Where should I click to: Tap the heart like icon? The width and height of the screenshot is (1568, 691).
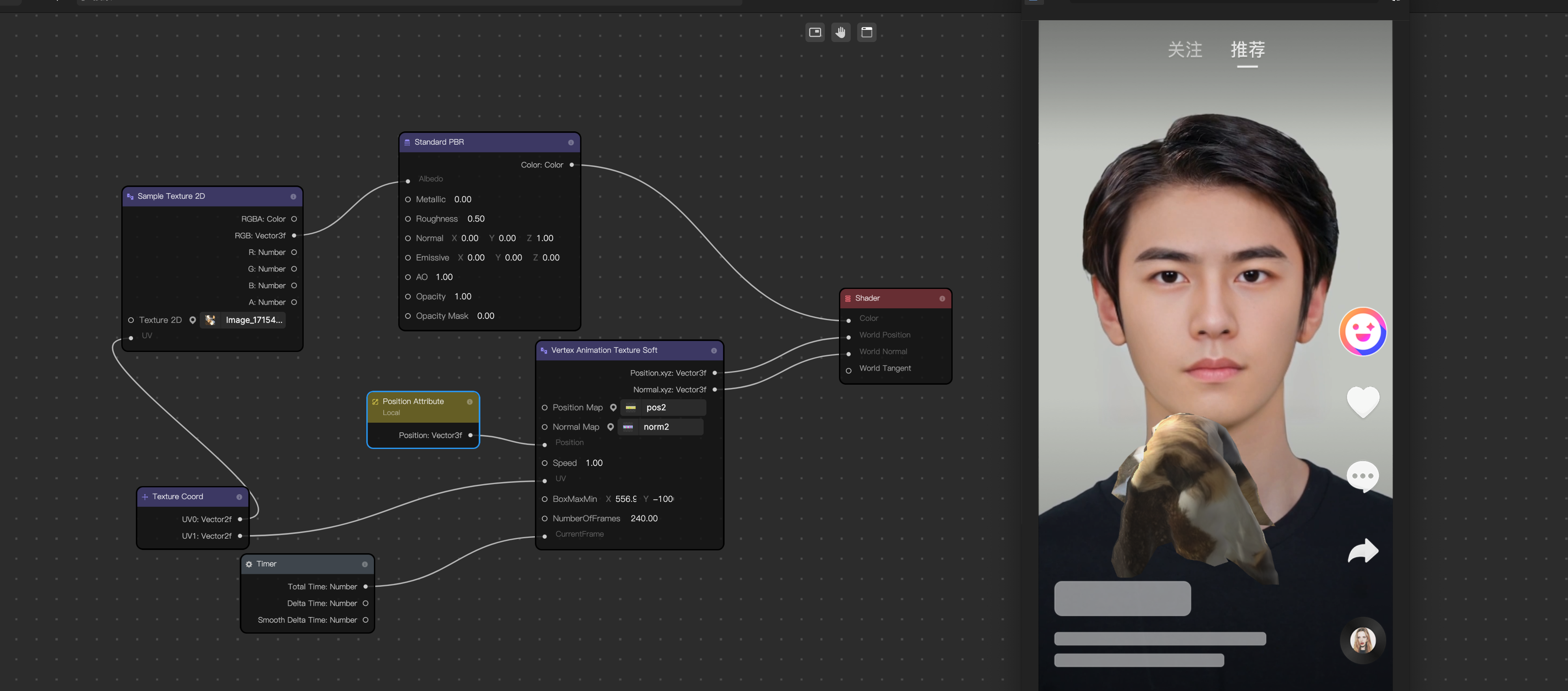click(x=1363, y=402)
